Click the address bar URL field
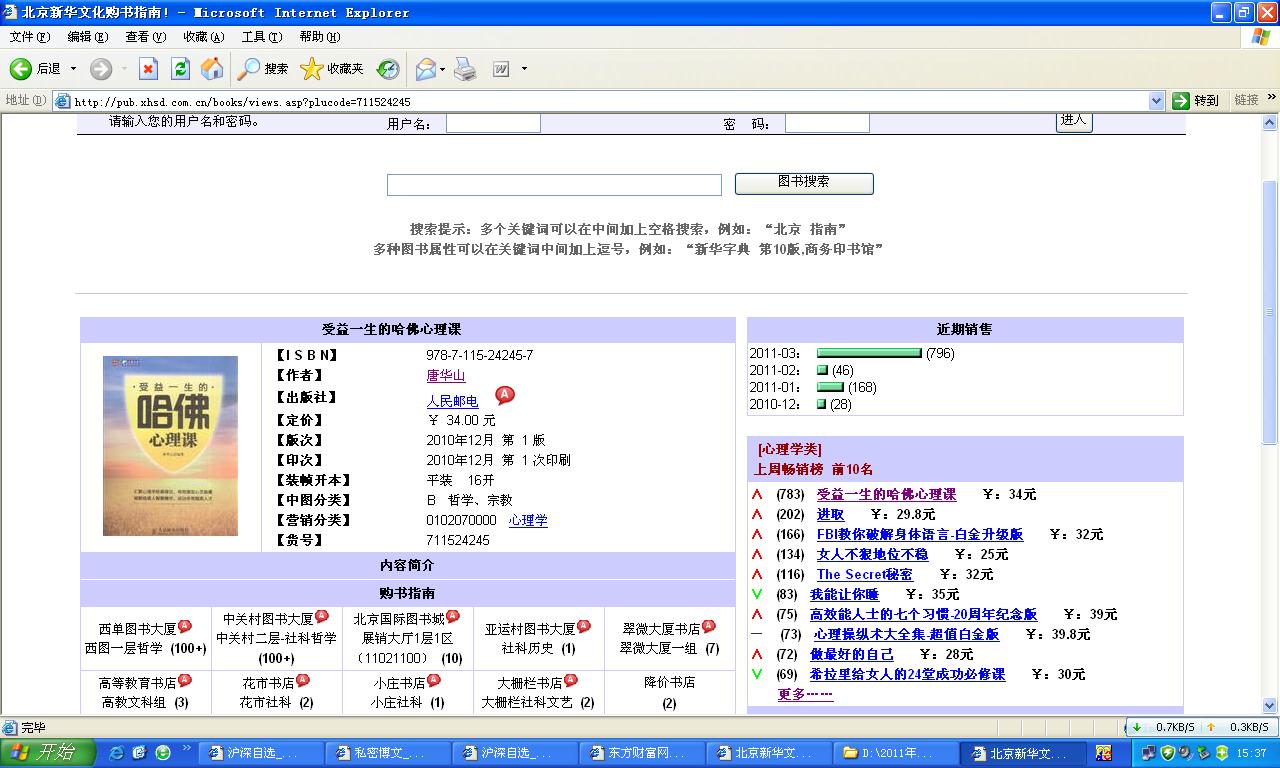Viewport: 1280px width, 768px height. 610,101
